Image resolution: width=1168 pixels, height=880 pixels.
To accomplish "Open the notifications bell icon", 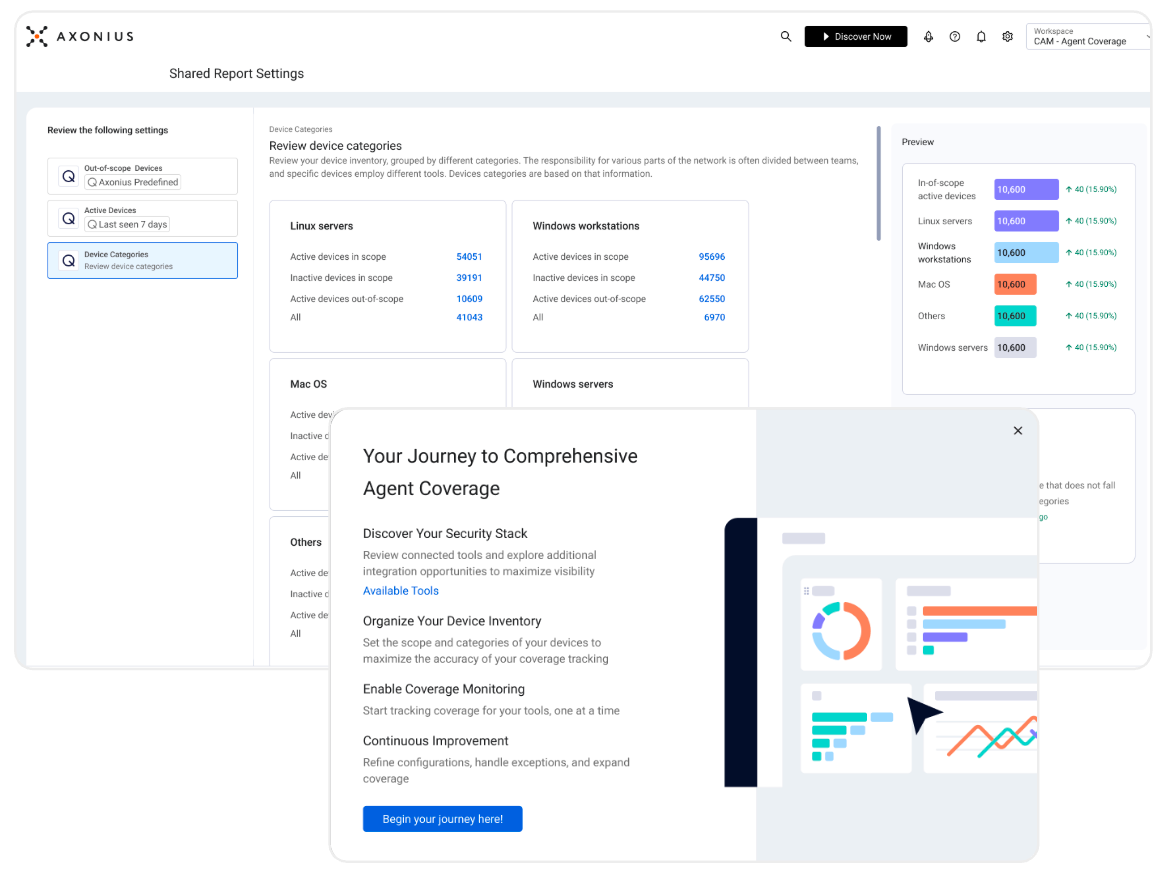I will 981,37.
